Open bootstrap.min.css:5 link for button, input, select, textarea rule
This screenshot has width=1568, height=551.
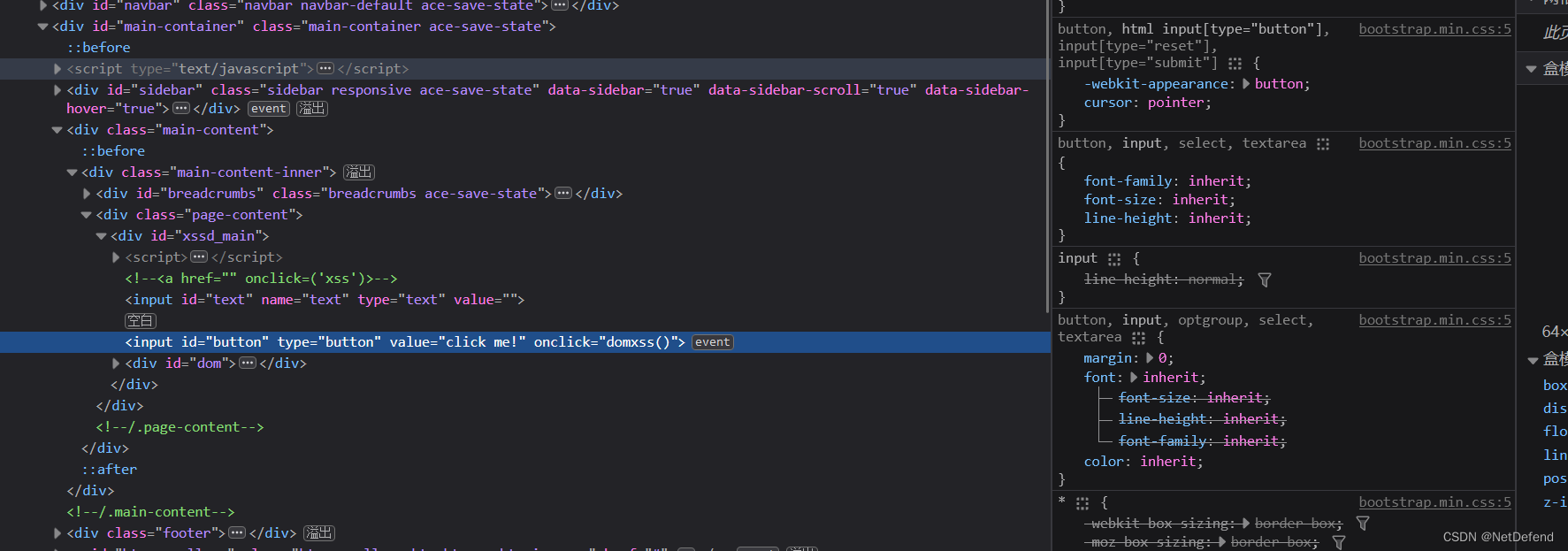(1434, 143)
